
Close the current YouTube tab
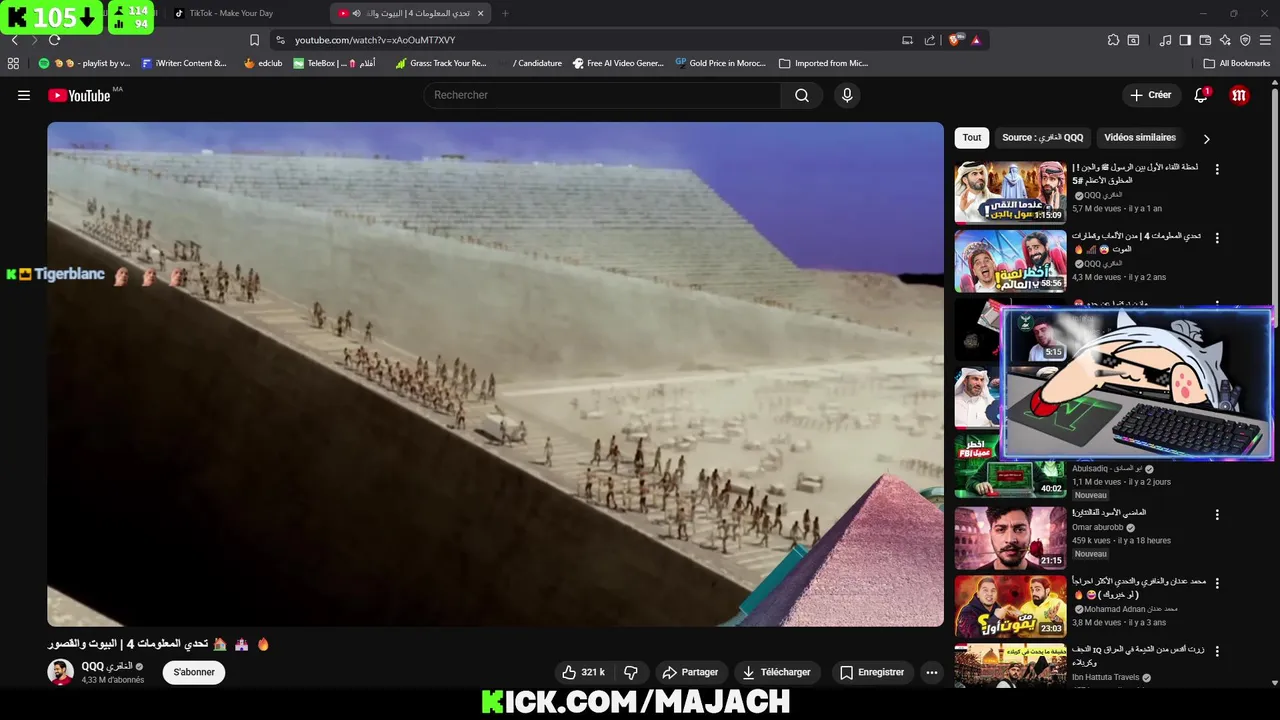[480, 13]
